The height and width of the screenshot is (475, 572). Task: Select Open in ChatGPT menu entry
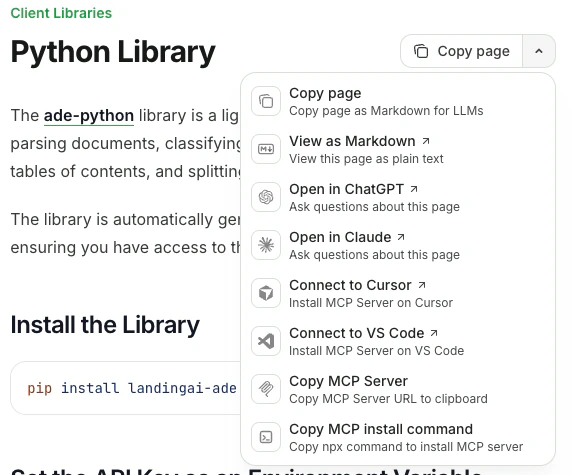pos(398,197)
